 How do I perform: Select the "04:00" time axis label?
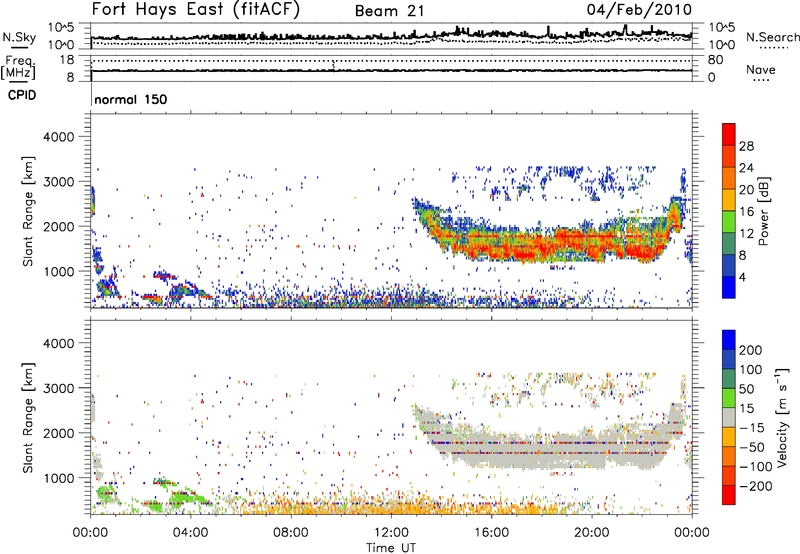coord(190,533)
